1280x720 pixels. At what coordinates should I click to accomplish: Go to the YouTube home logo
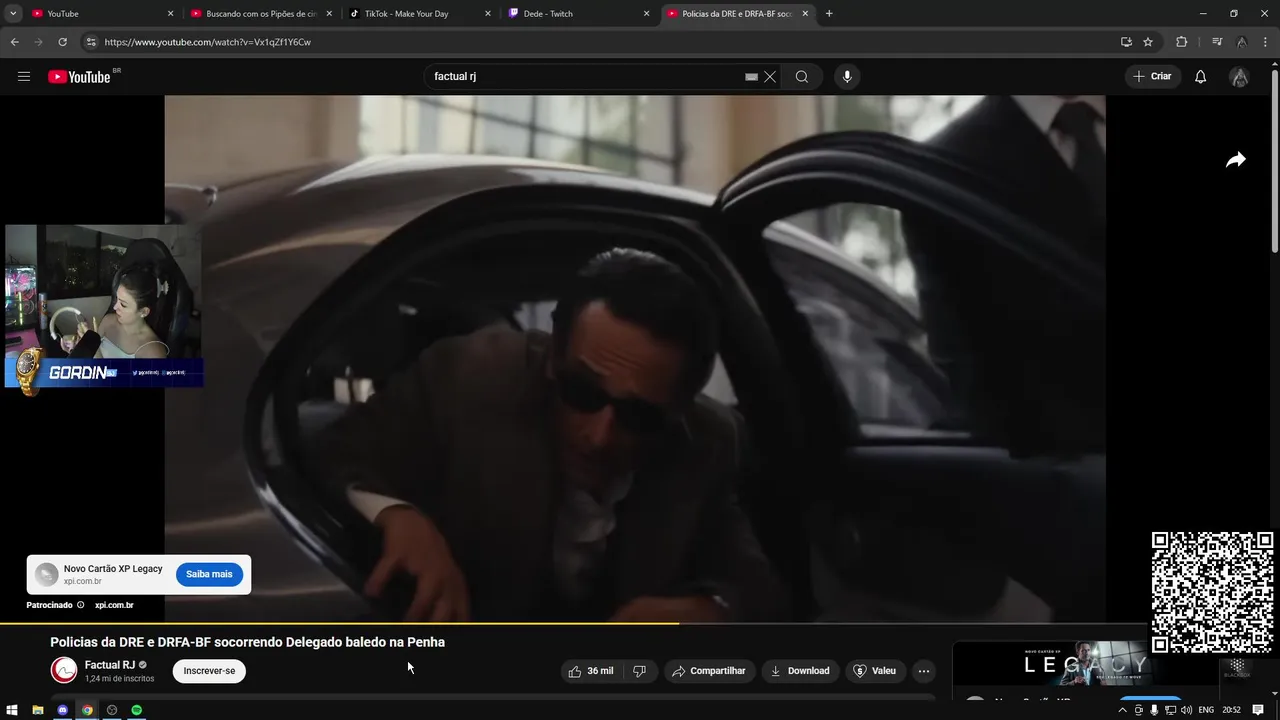click(x=79, y=77)
